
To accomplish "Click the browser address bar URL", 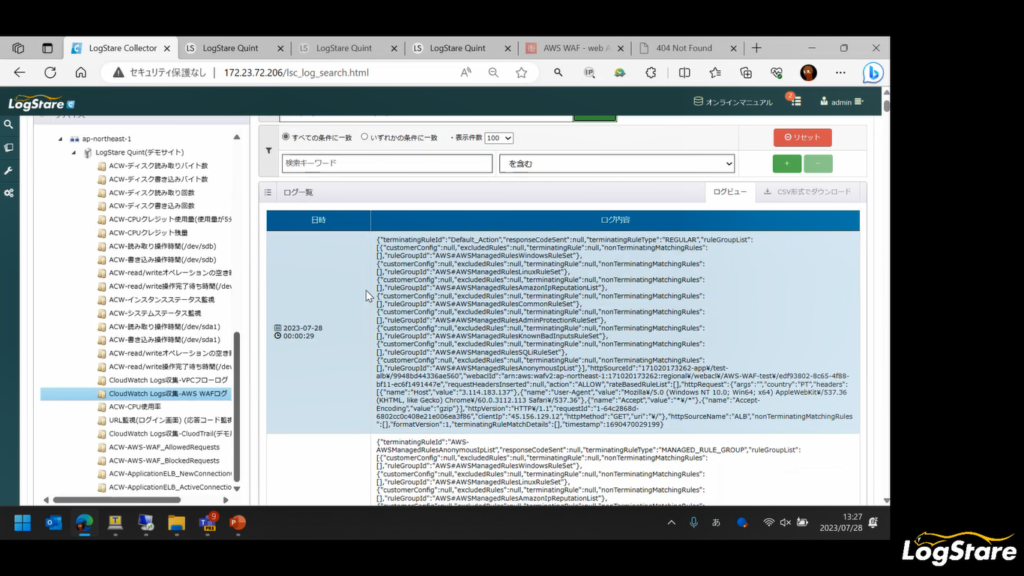I will pos(296,72).
